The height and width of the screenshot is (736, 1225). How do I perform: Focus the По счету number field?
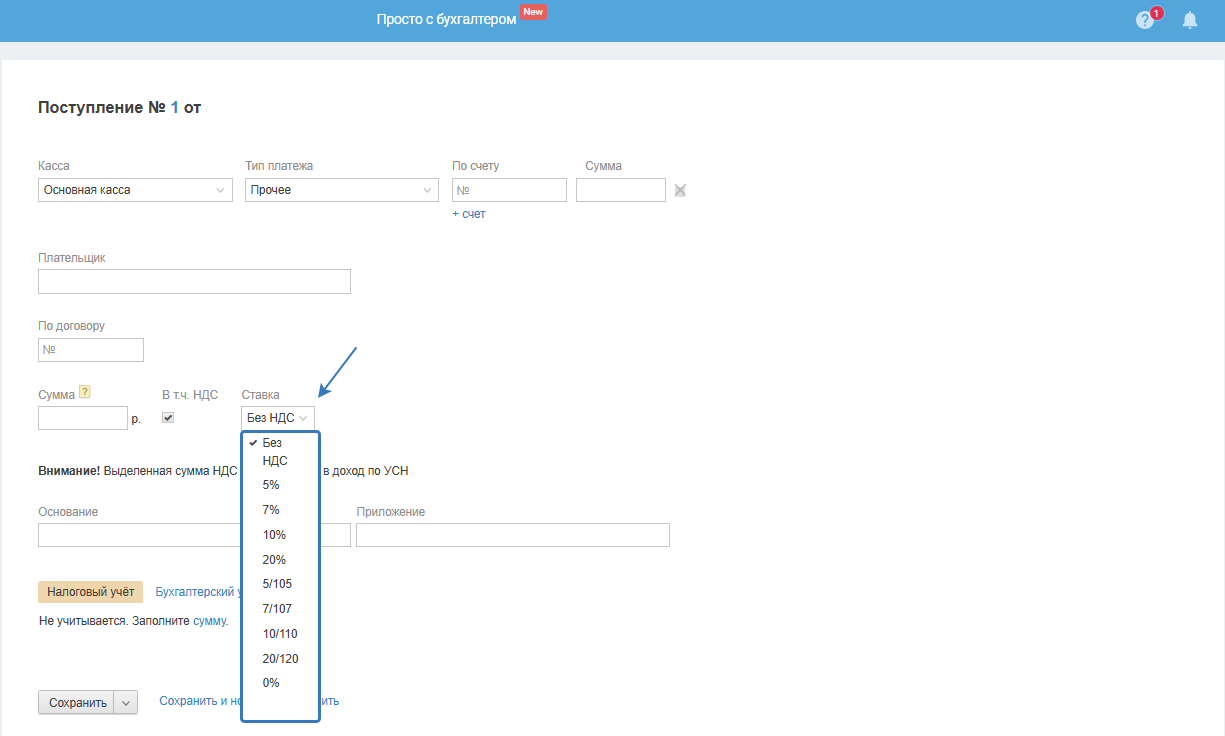[x=509, y=190]
